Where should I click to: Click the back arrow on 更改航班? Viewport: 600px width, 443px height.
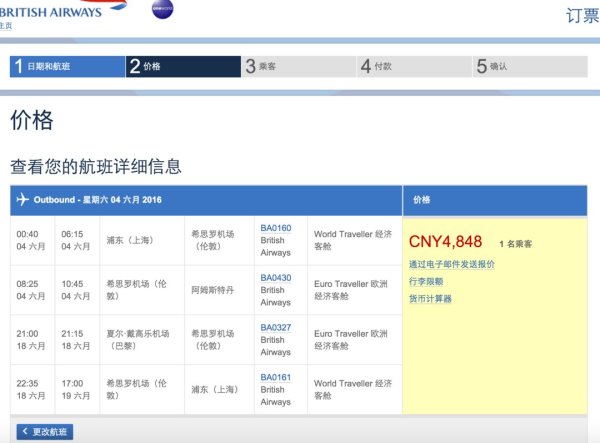click(24, 432)
